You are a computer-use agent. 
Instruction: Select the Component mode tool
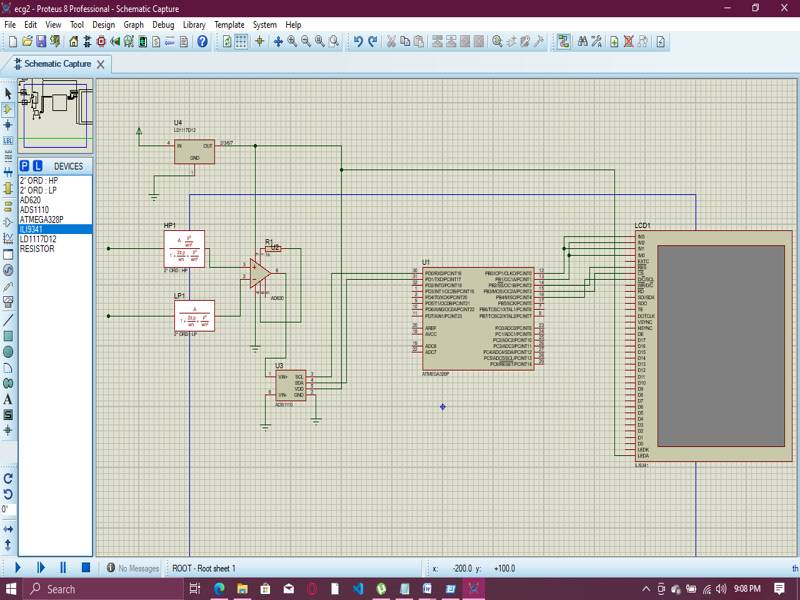coord(8,109)
